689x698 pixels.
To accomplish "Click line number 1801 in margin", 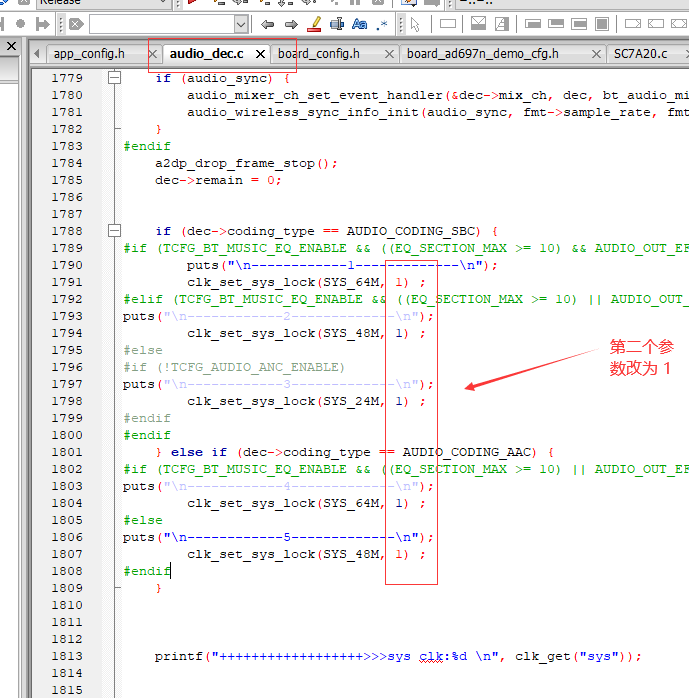I will pyautogui.click(x=67, y=452).
